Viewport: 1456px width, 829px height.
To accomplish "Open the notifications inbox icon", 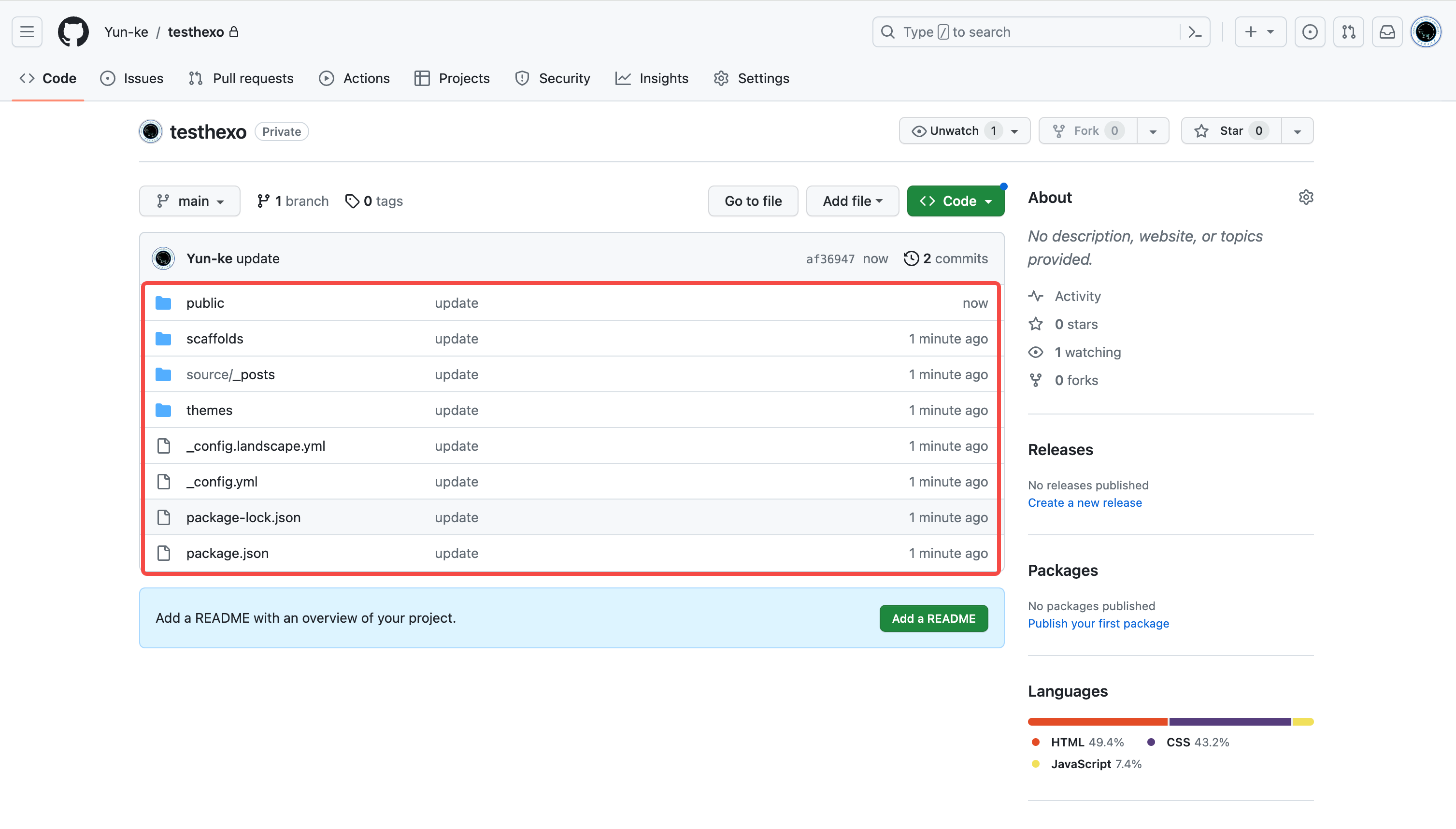I will tap(1387, 32).
